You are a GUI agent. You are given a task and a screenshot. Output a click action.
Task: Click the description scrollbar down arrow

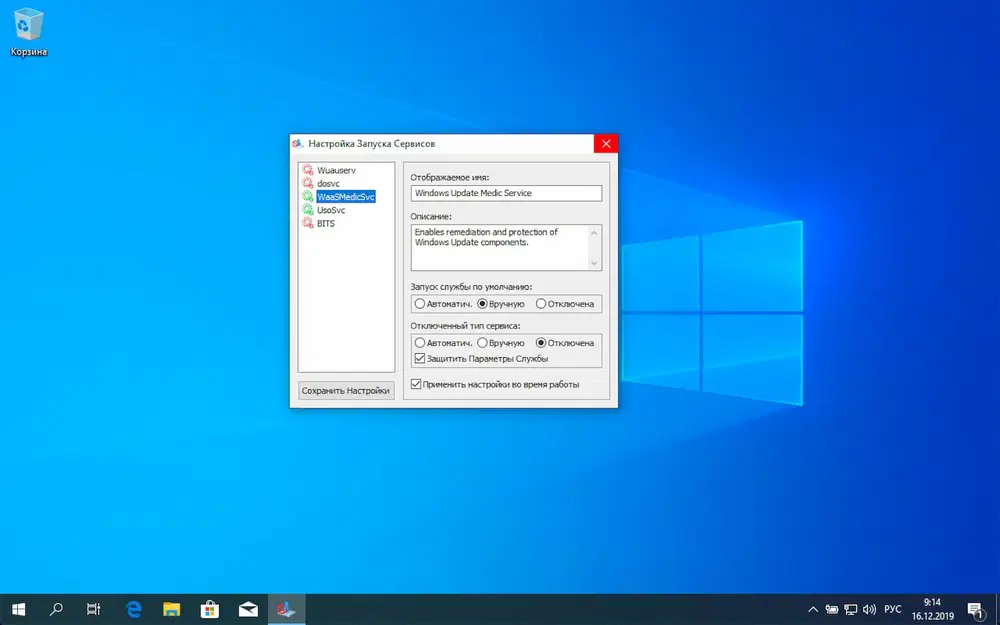point(594,262)
